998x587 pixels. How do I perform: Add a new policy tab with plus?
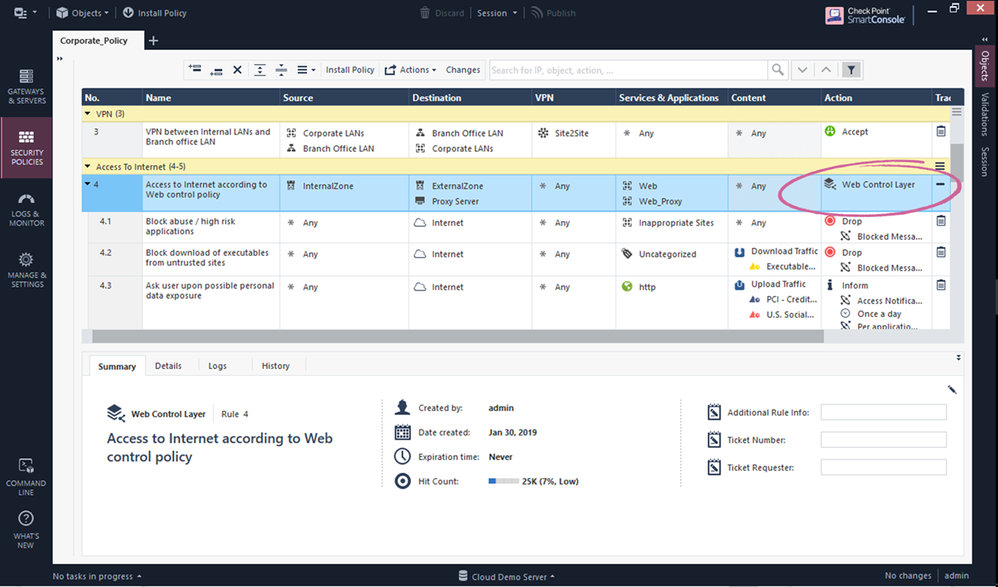tap(153, 41)
